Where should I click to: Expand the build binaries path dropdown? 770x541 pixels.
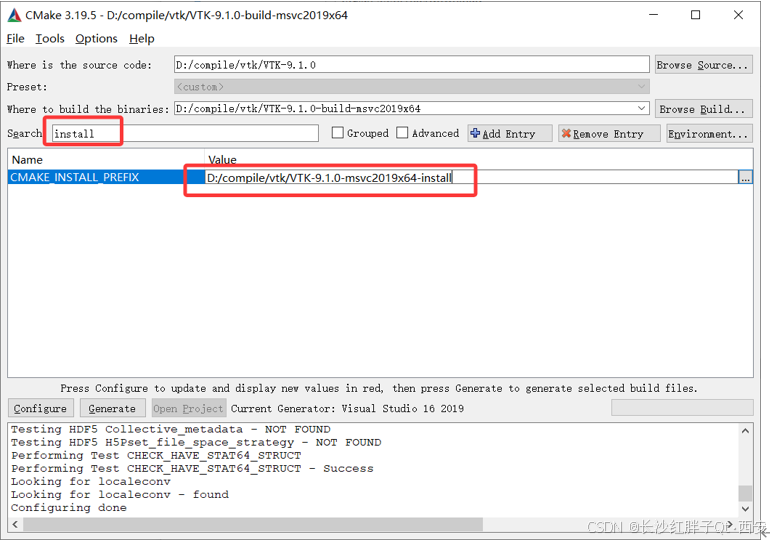click(641, 108)
